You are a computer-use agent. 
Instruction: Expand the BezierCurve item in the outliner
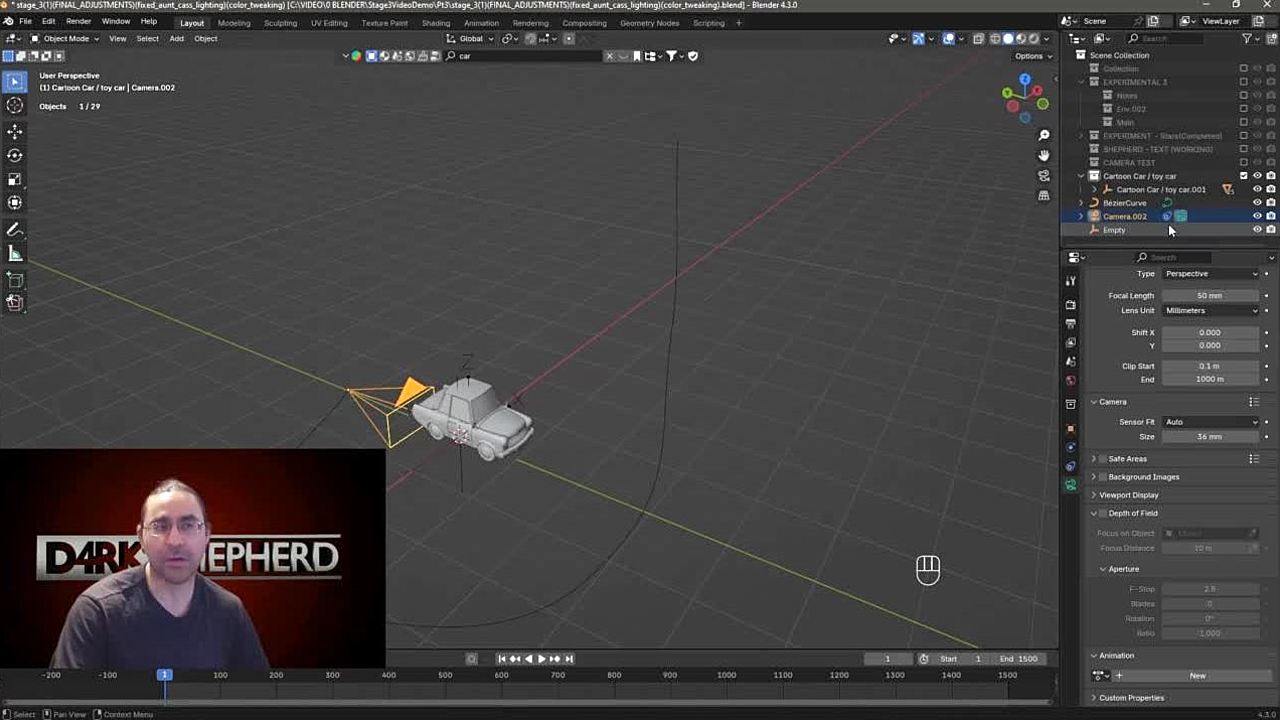click(1081, 203)
